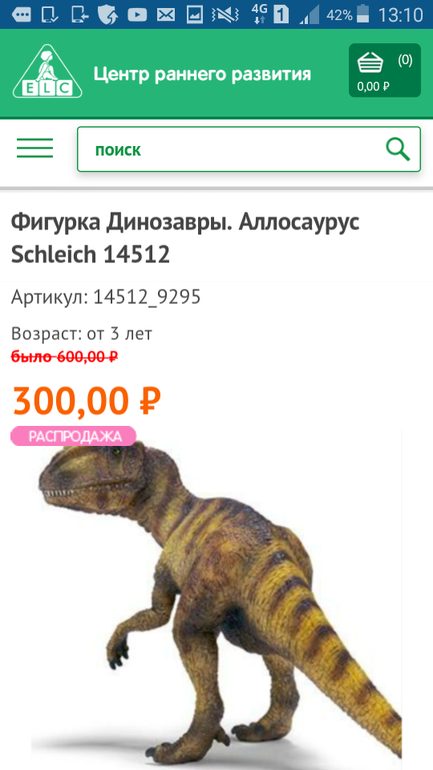Tap the РАСПРОДАЖА sale badge
Viewport: 433px width, 770px height.
pos(73,436)
